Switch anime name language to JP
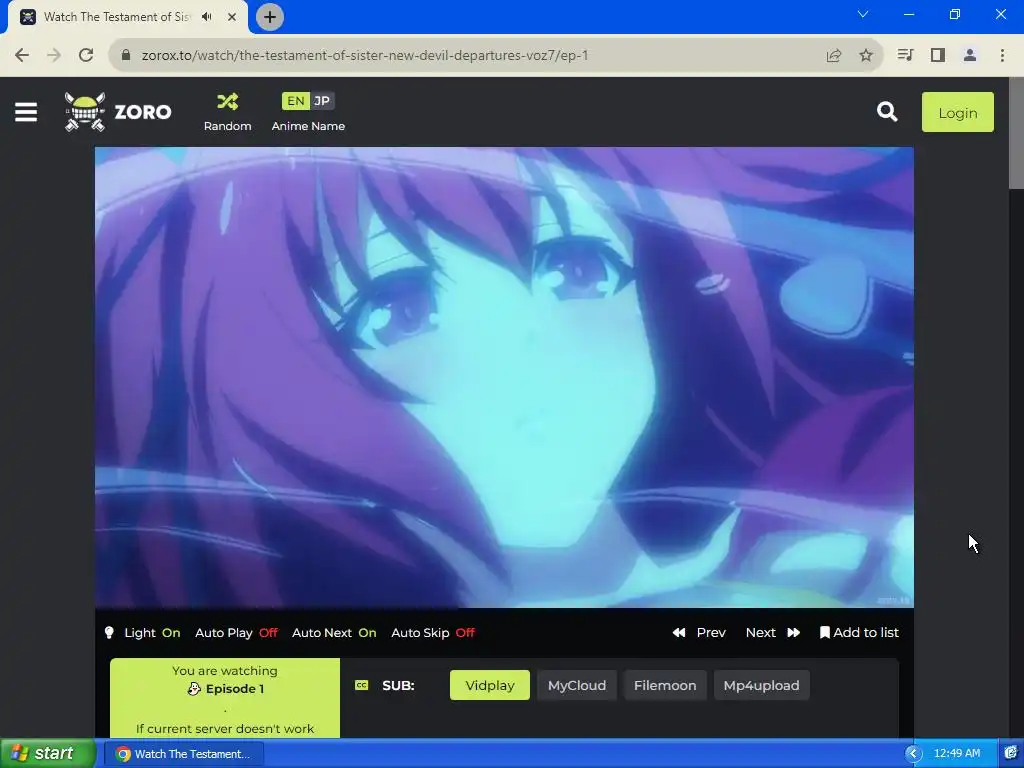The image size is (1024, 768). coord(322,101)
